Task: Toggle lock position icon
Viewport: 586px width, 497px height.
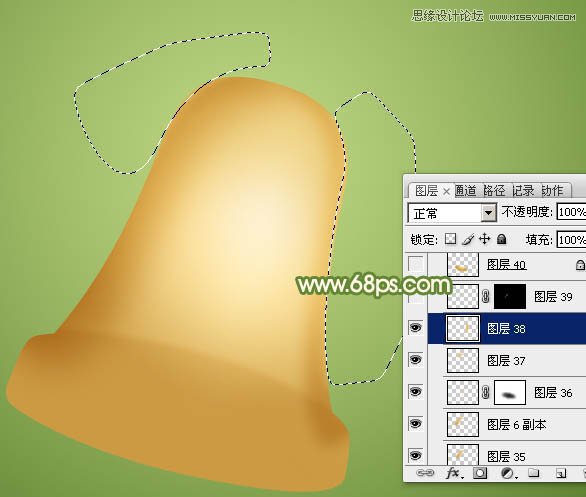Action: coord(485,239)
